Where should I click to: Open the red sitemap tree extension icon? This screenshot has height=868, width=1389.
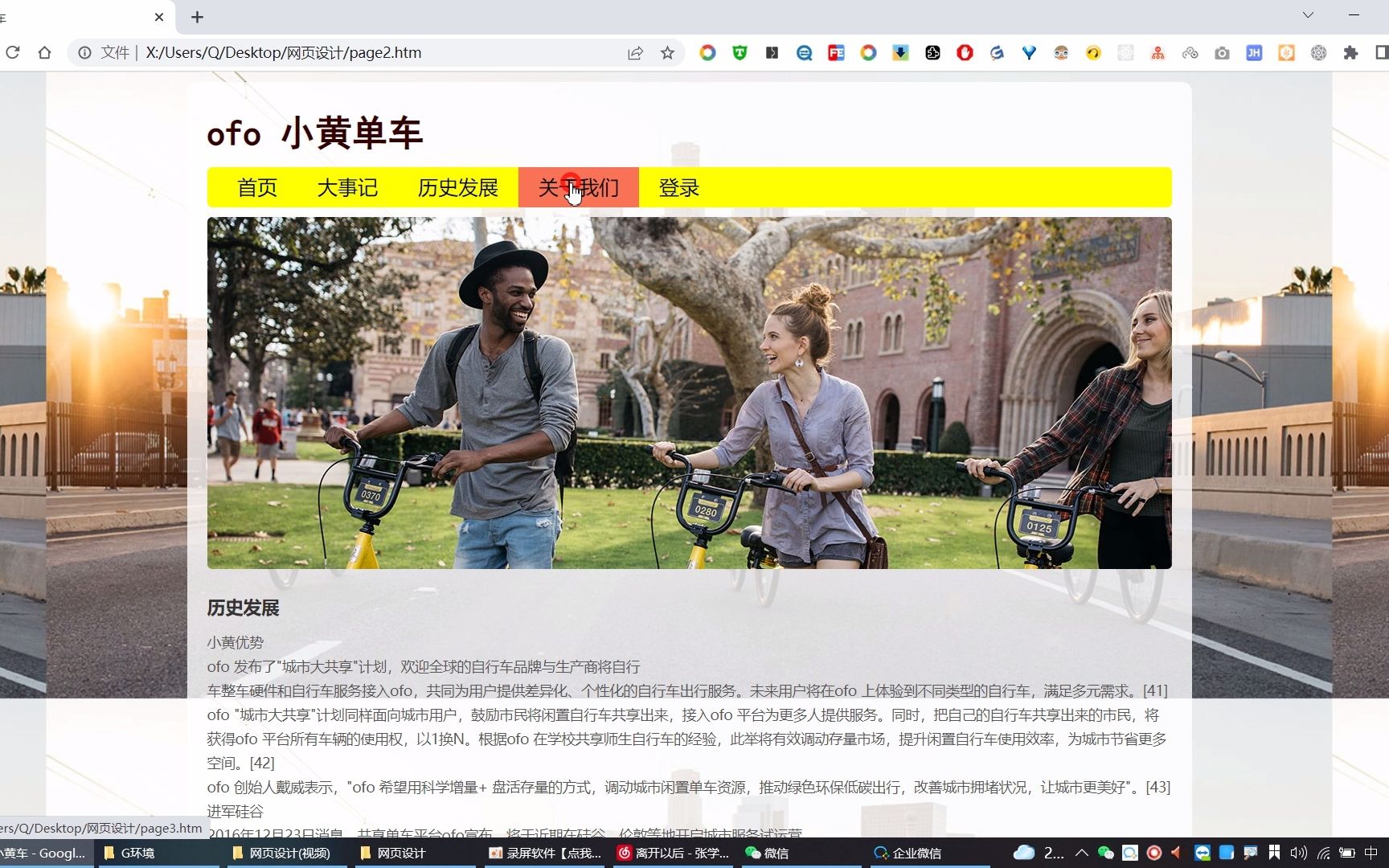[x=1157, y=53]
